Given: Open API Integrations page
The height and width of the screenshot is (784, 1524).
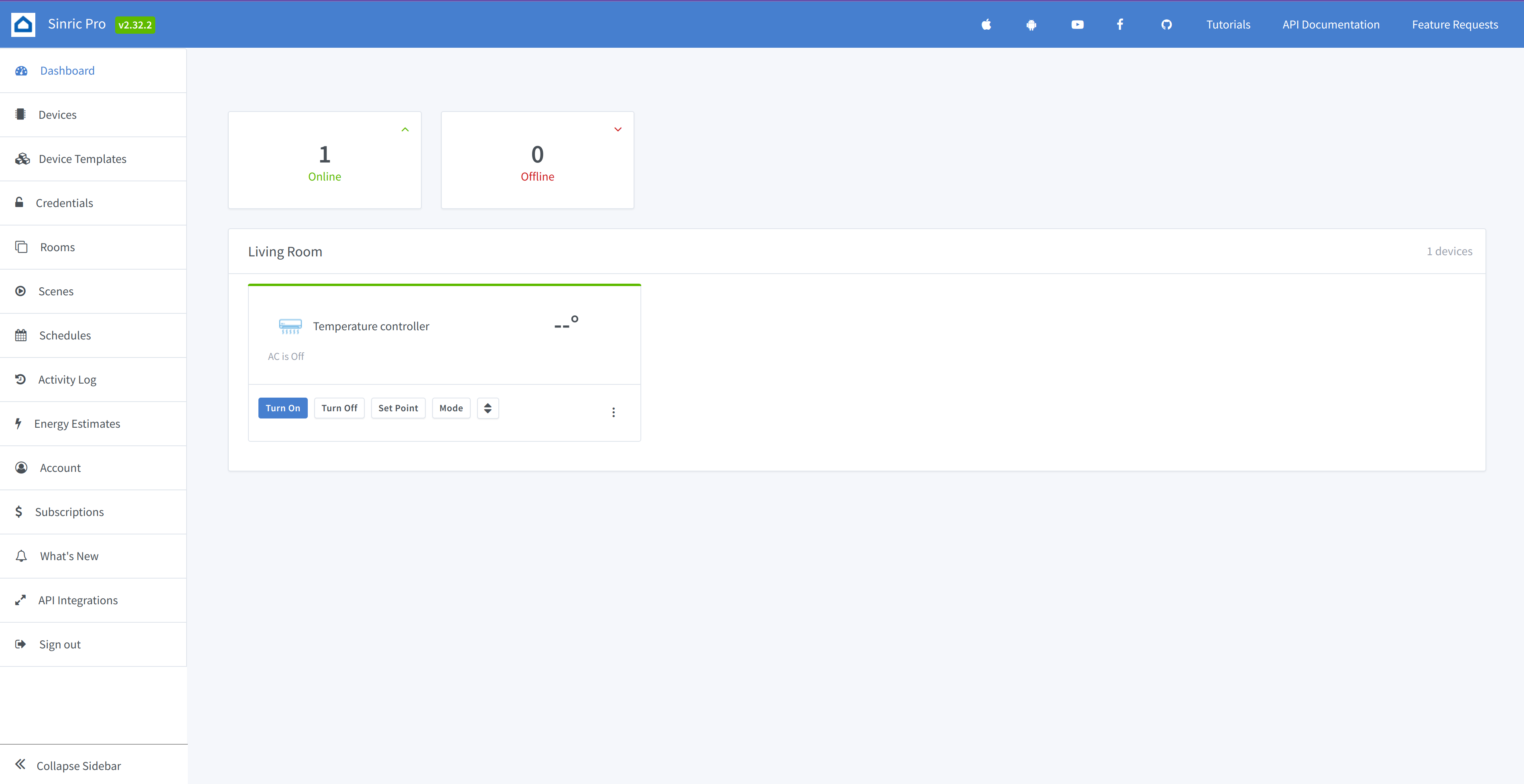Looking at the screenshot, I should [x=93, y=600].
